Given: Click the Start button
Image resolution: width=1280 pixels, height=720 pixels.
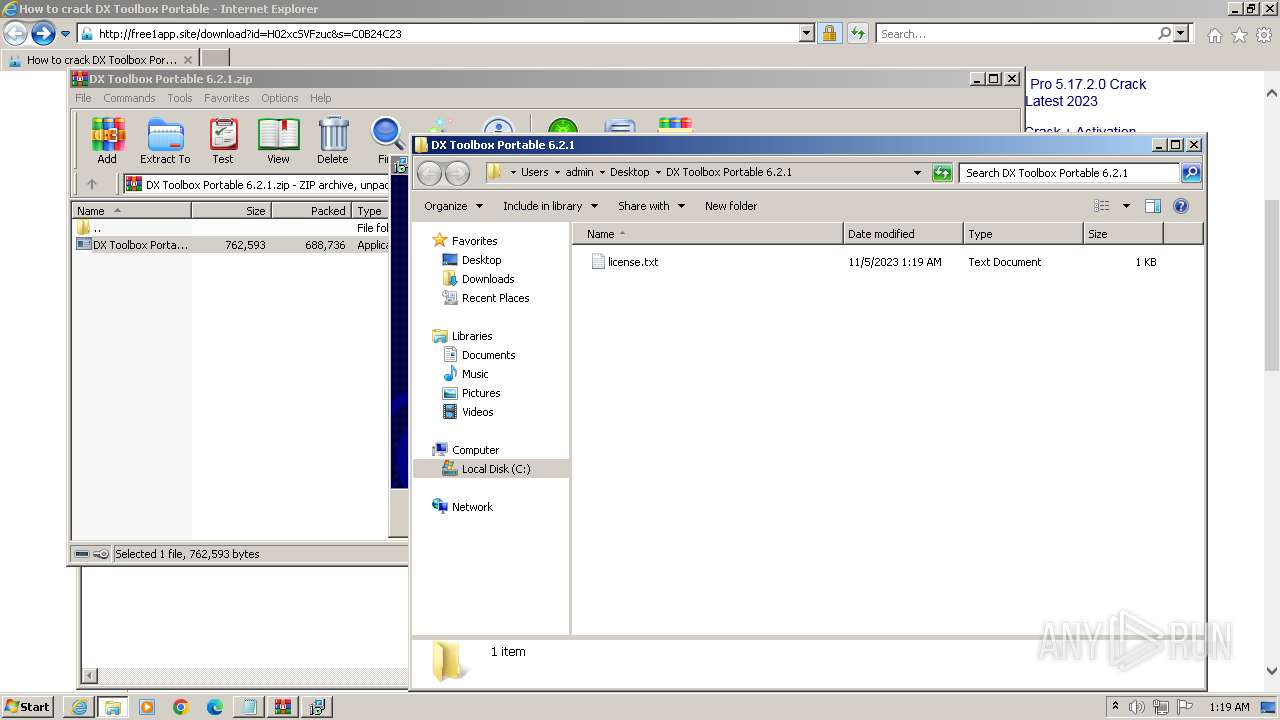Looking at the screenshot, I should tap(28, 707).
